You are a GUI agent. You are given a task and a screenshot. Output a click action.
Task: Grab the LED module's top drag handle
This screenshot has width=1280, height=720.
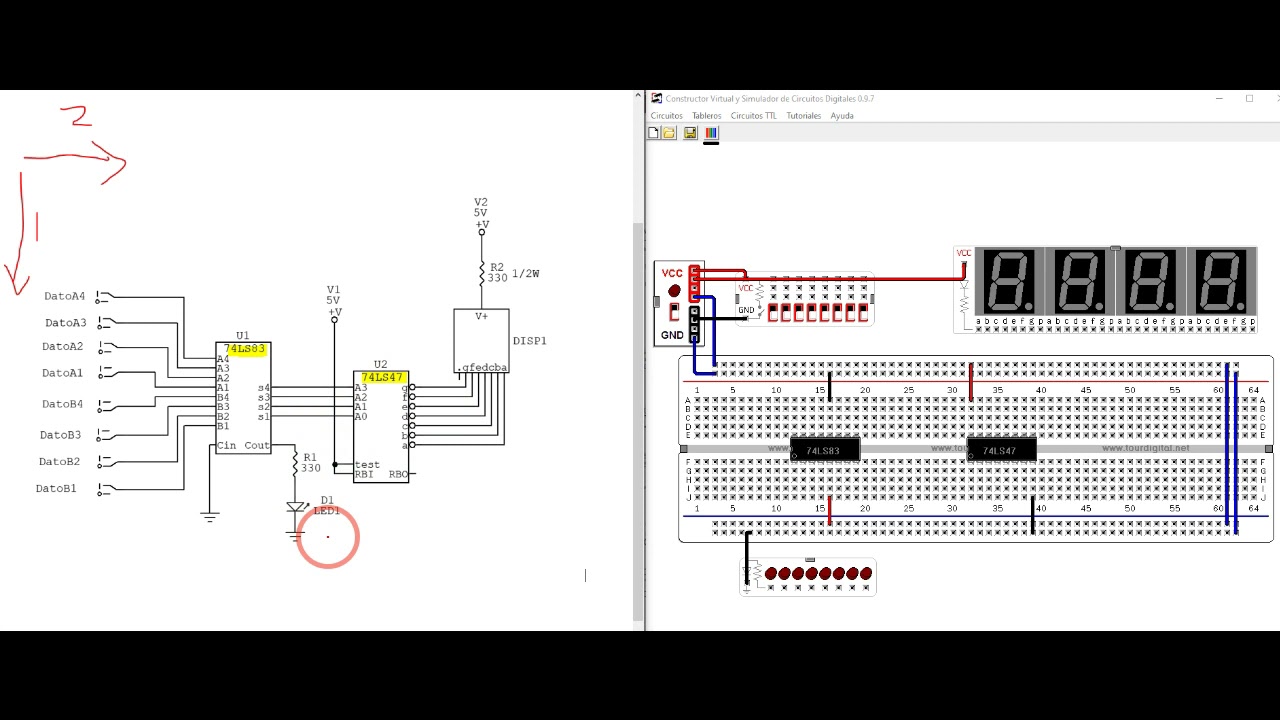[x=809, y=560]
